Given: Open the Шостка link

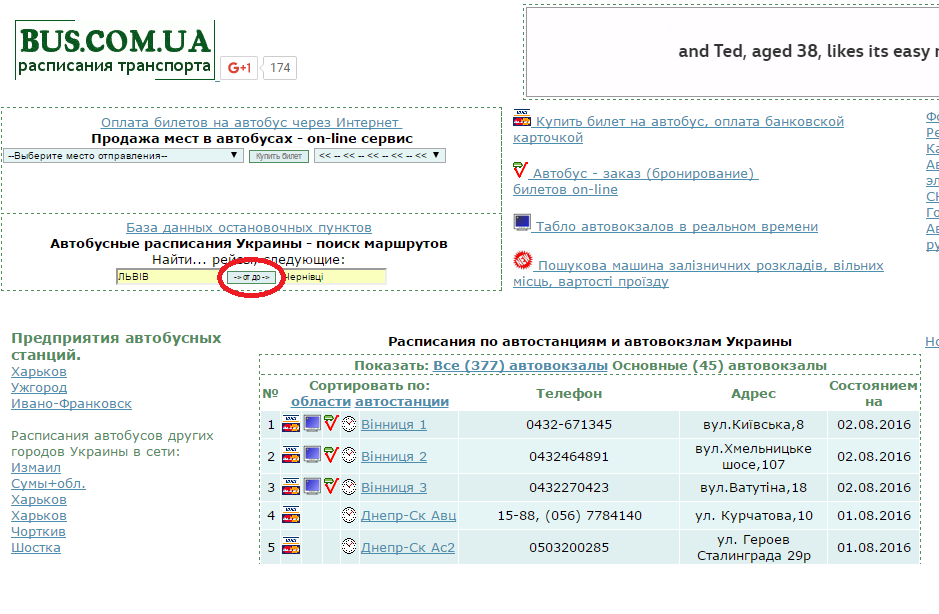Looking at the screenshot, I should pos(36,548).
